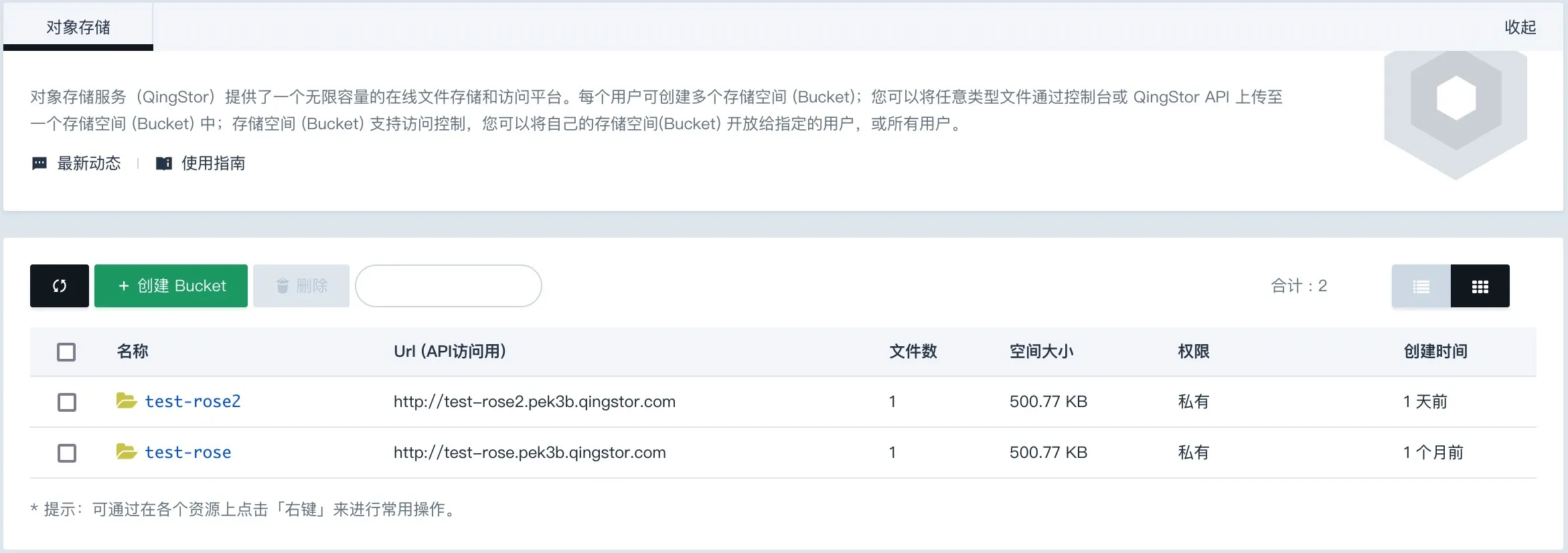This screenshot has height=553, width=1568.
Task: Click the test-rose2 folder icon
Action: coord(127,401)
